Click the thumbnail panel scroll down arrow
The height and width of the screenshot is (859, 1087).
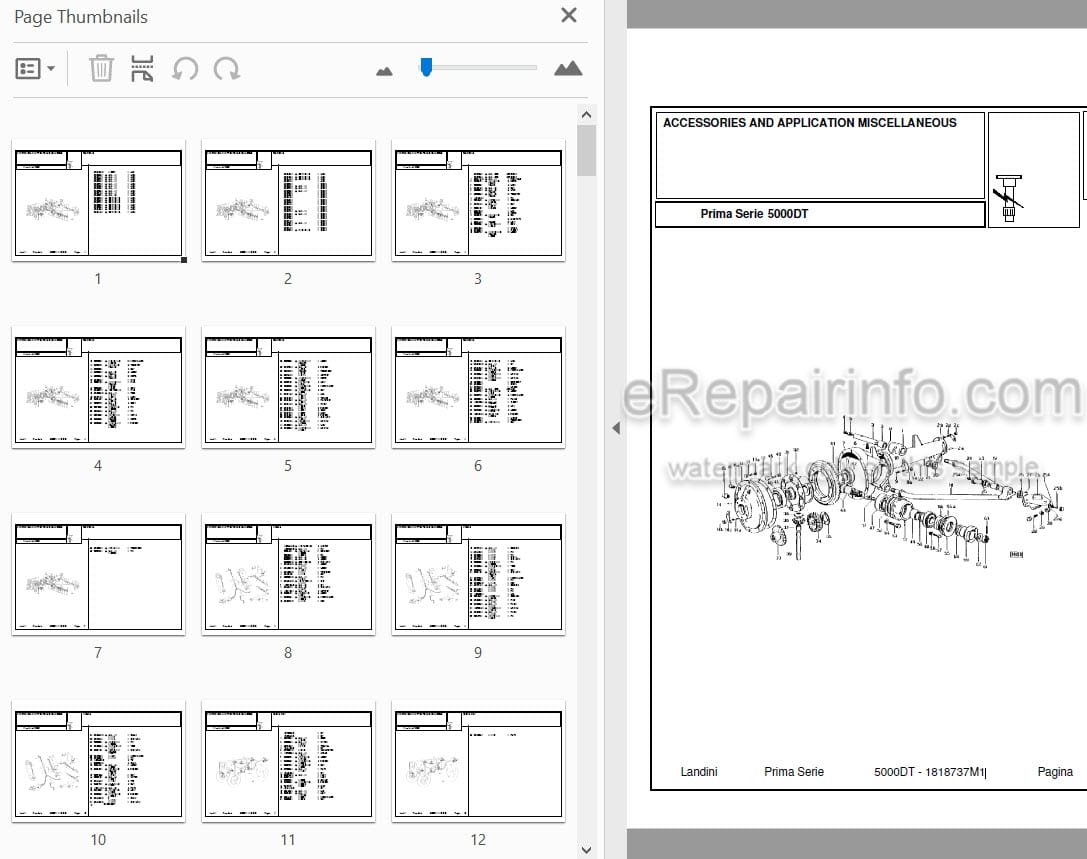coord(586,850)
